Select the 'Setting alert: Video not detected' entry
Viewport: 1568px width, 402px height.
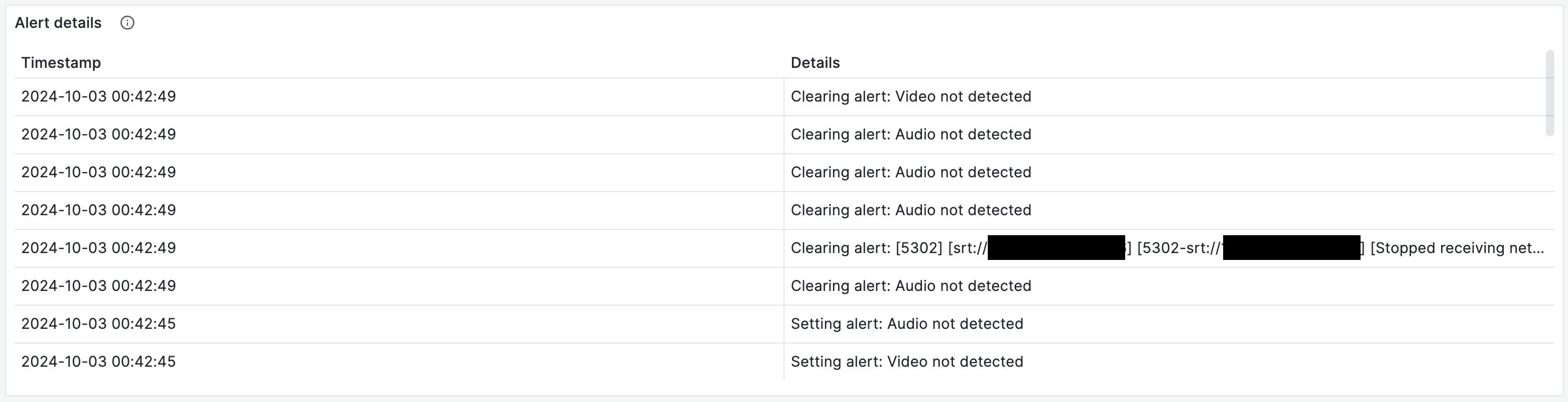click(907, 362)
